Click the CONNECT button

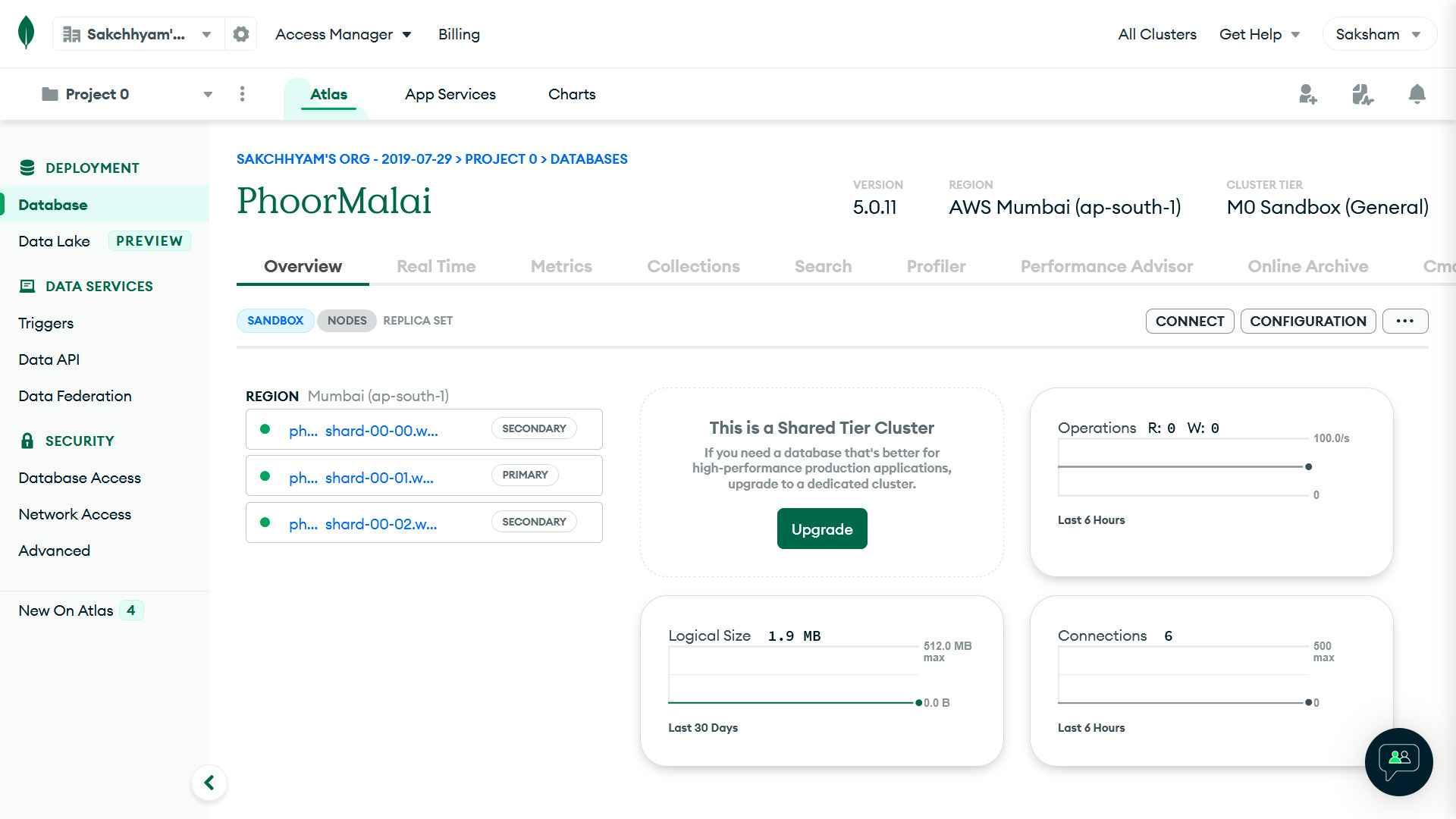pyautogui.click(x=1190, y=321)
